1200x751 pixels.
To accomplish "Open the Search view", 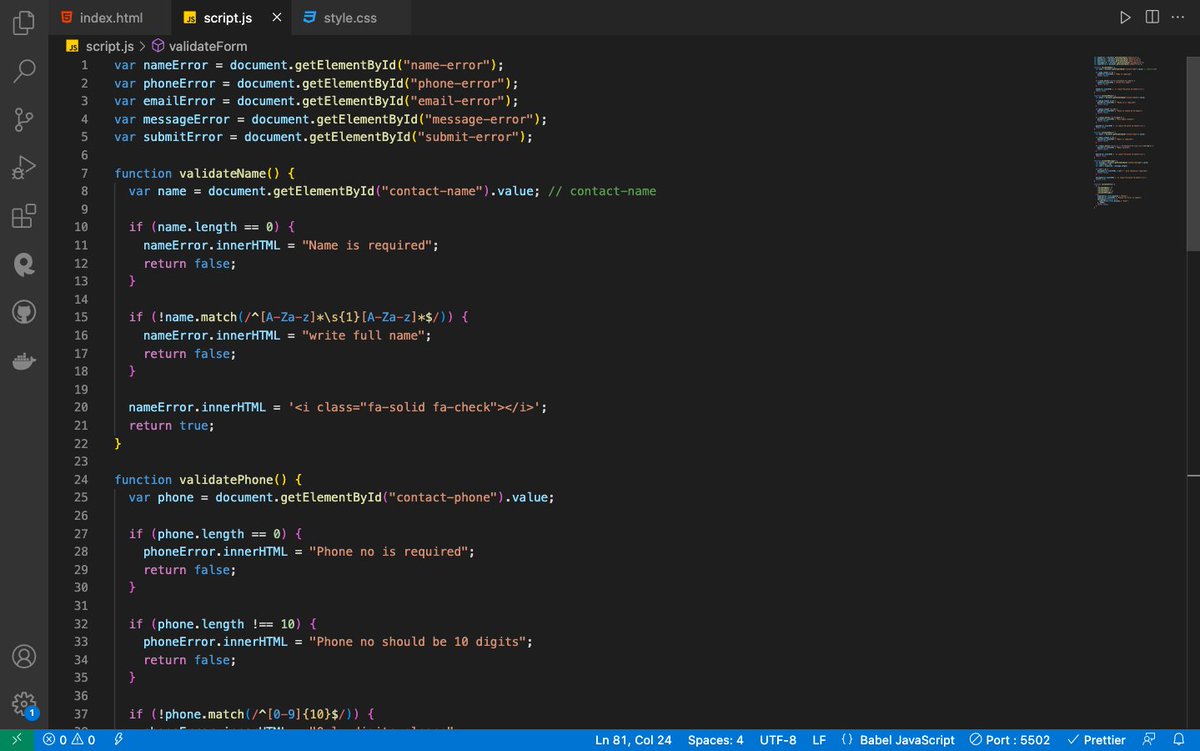I will tap(24, 72).
